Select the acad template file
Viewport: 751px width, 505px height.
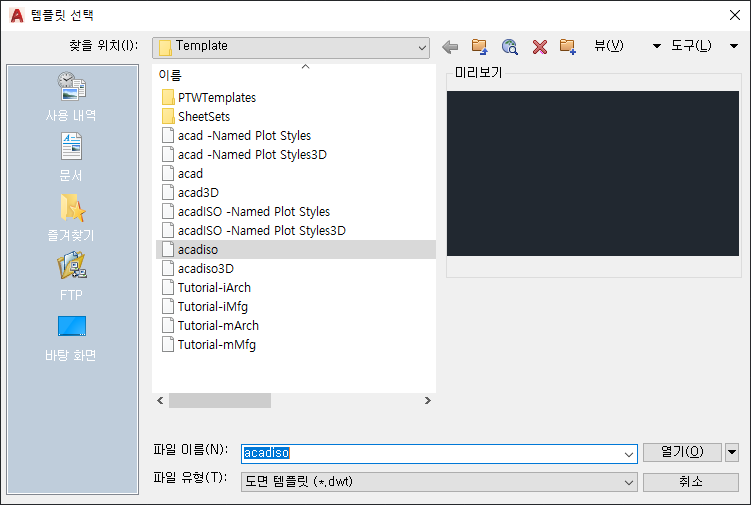tap(190, 173)
